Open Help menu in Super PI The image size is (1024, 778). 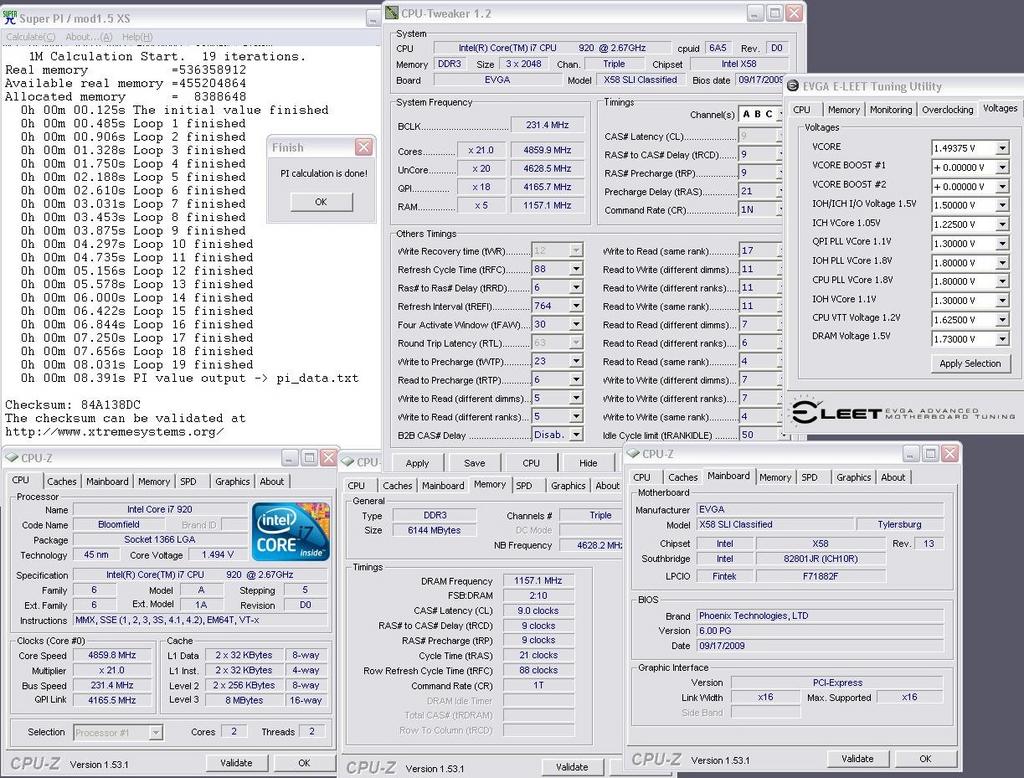coord(137,37)
